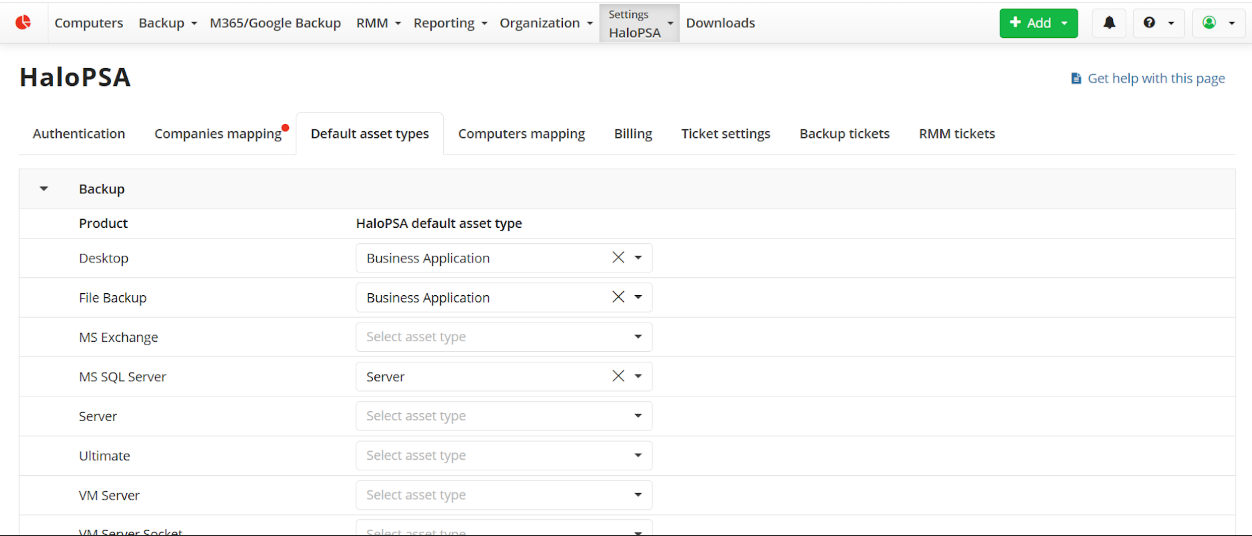Remove the MS SQL Server asset type
This screenshot has height=536, width=1252.
(x=618, y=376)
